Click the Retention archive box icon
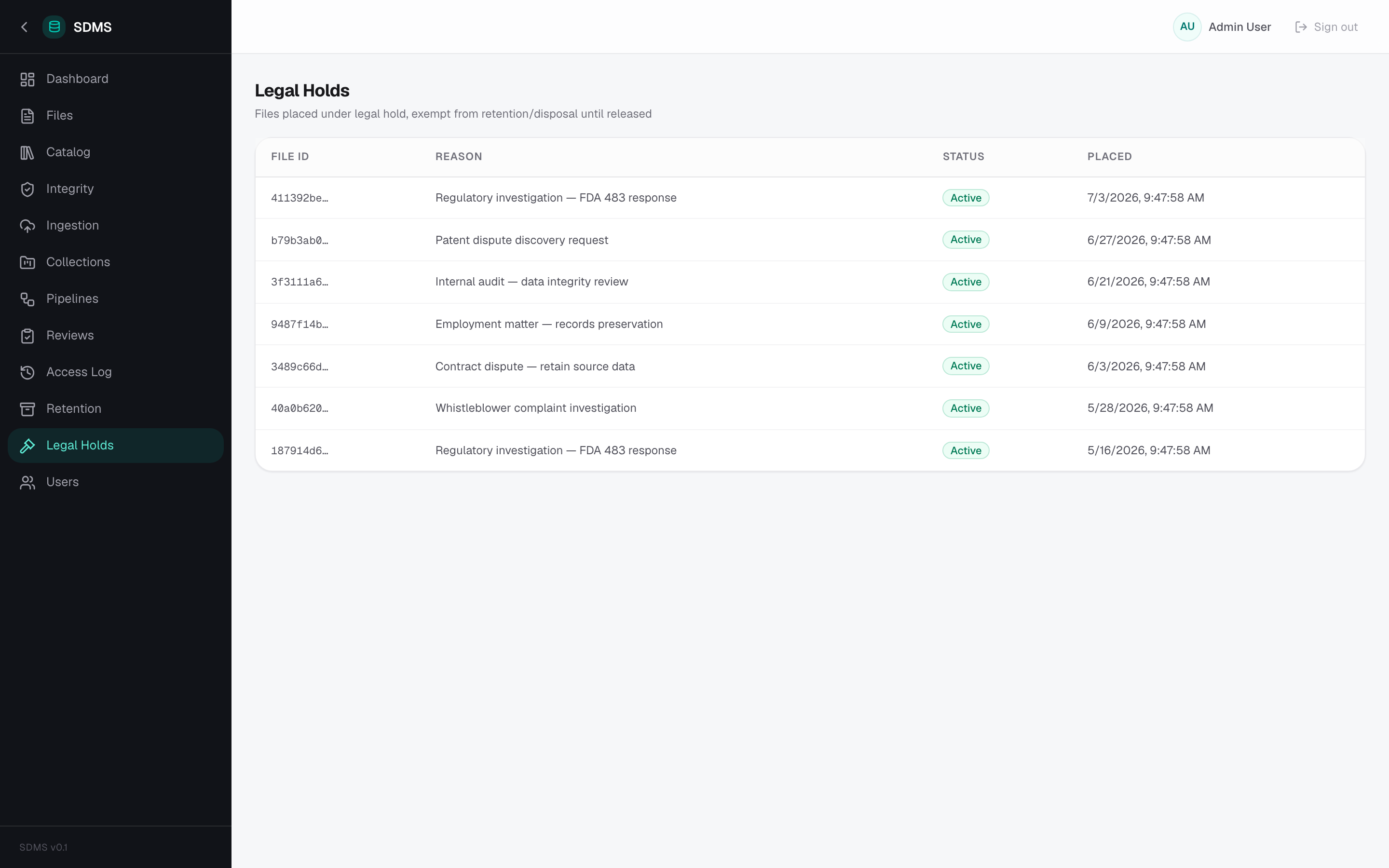Image resolution: width=1389 pixels, height=868 pixels. [x=27, y=409]
